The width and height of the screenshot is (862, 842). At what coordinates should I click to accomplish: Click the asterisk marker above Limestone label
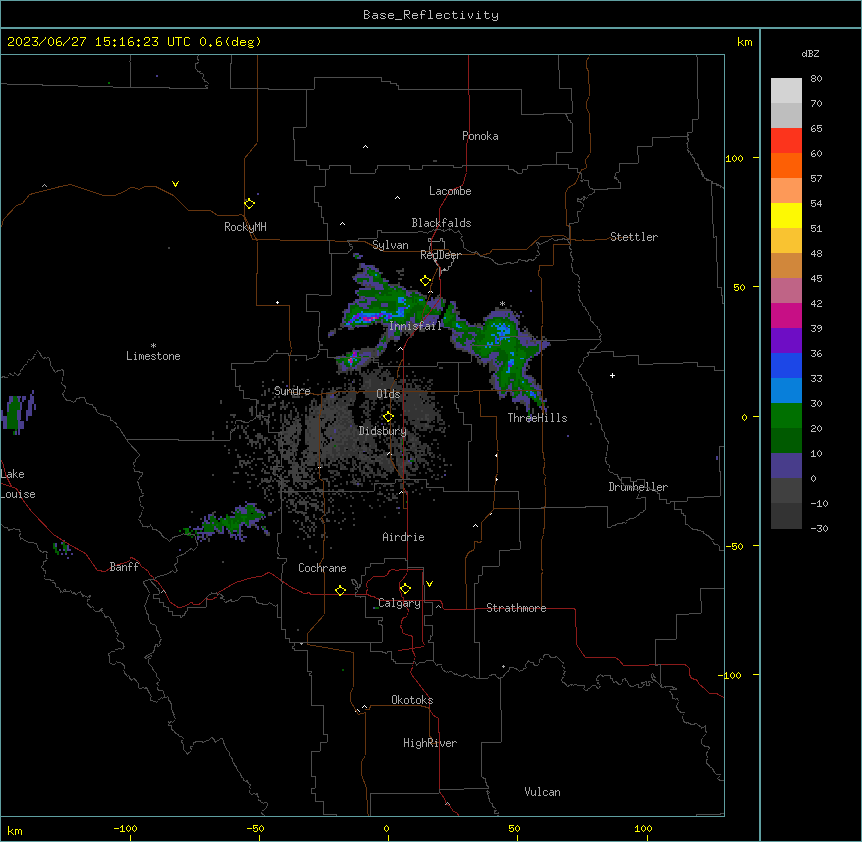click(153, 346)
